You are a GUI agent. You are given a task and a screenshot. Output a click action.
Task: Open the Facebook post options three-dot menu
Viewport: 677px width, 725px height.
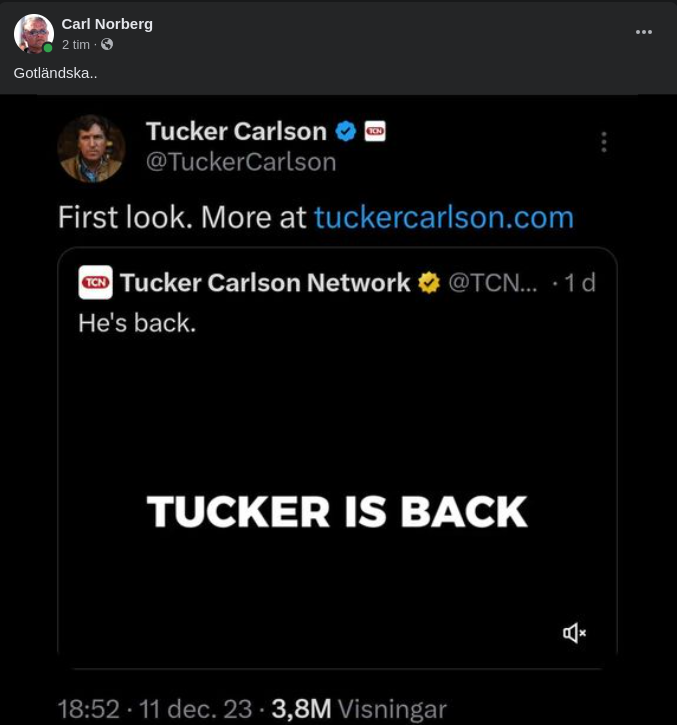click(x=644, y=32)
